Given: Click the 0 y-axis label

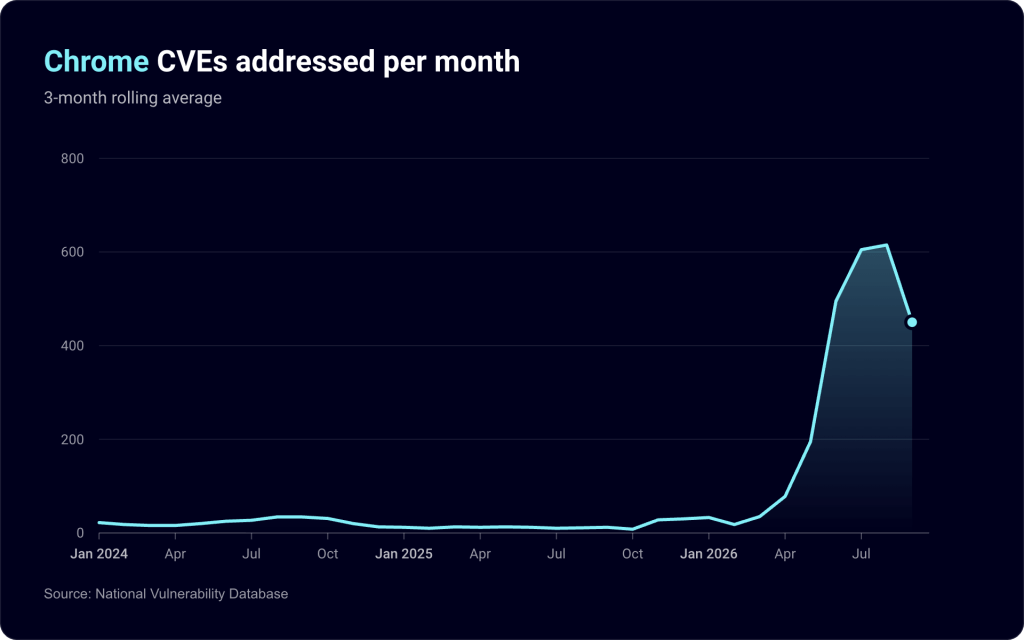Looking at the screenshot, I should pyautogui.click(x=80, y=533).
